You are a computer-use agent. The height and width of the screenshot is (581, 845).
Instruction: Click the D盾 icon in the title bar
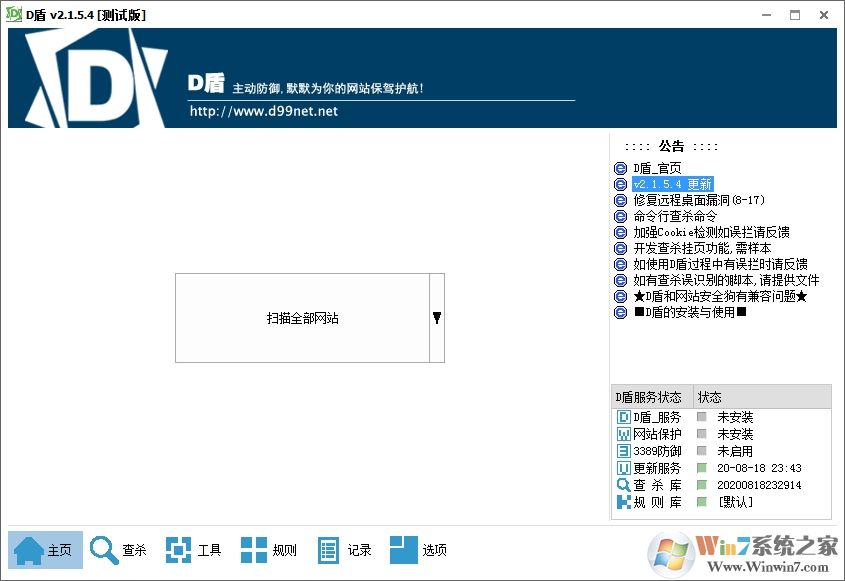pos(14,14)
